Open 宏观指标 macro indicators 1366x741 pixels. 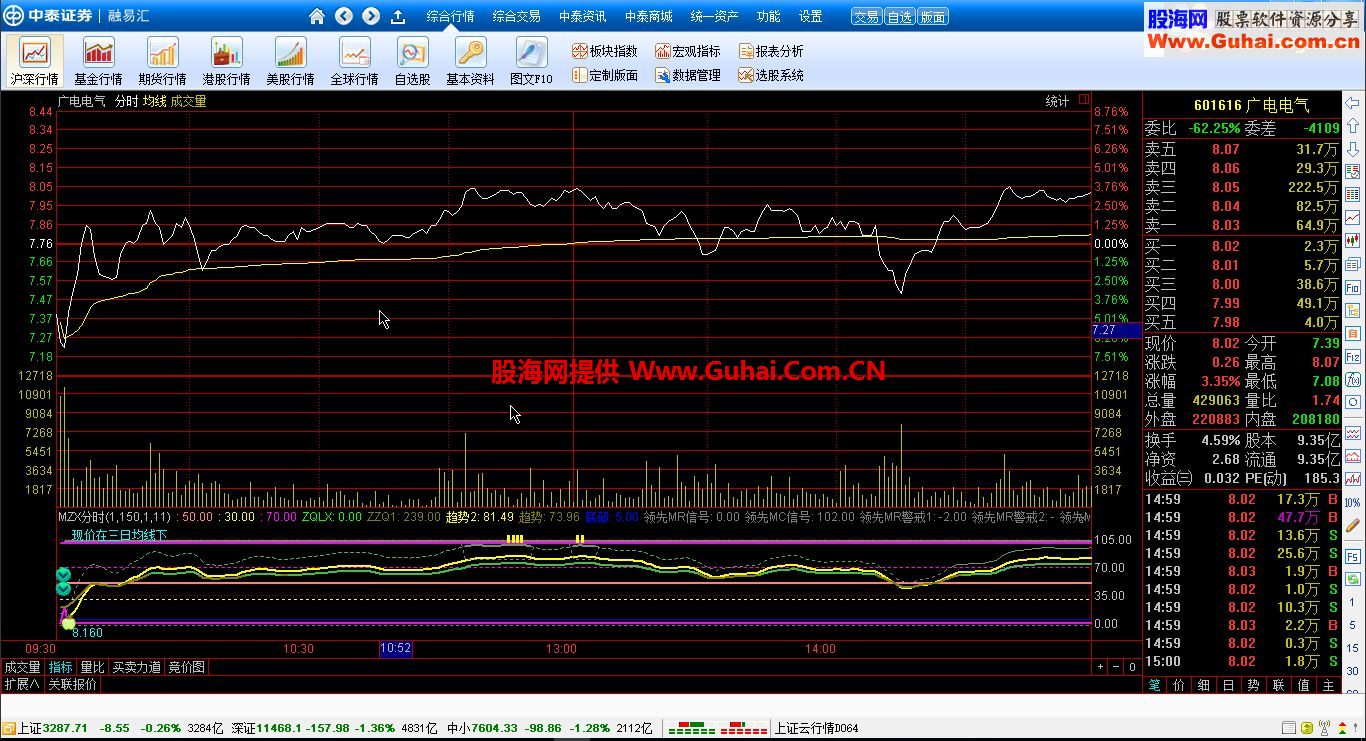pos(688,51)
